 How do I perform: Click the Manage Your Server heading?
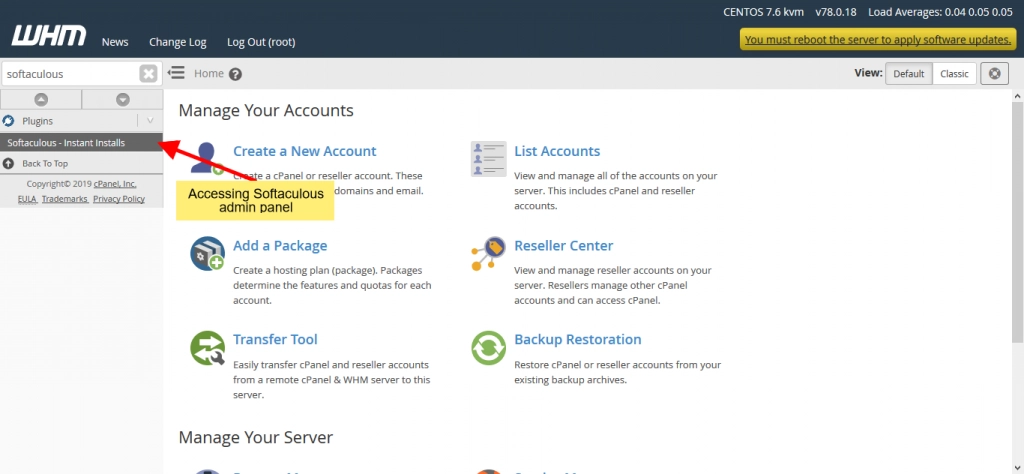pos(255,437)
